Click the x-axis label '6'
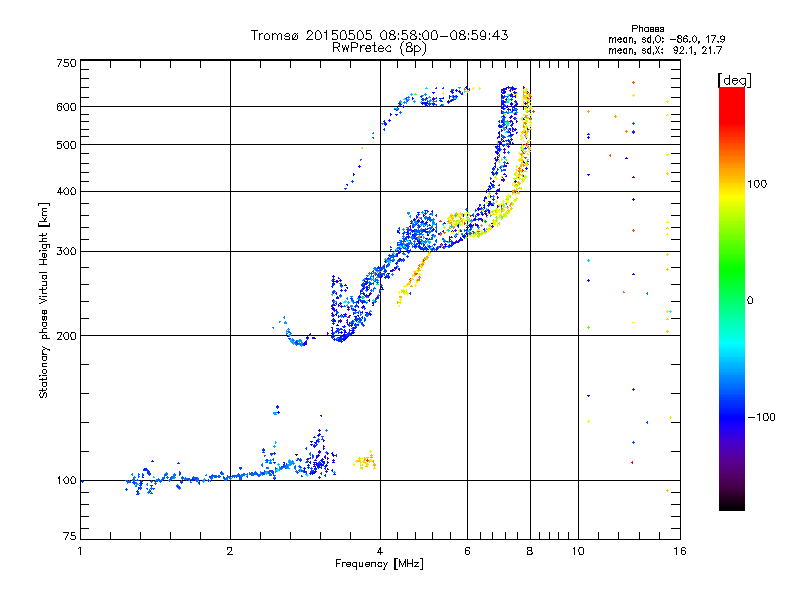The image size is (800, 600). 467,551
